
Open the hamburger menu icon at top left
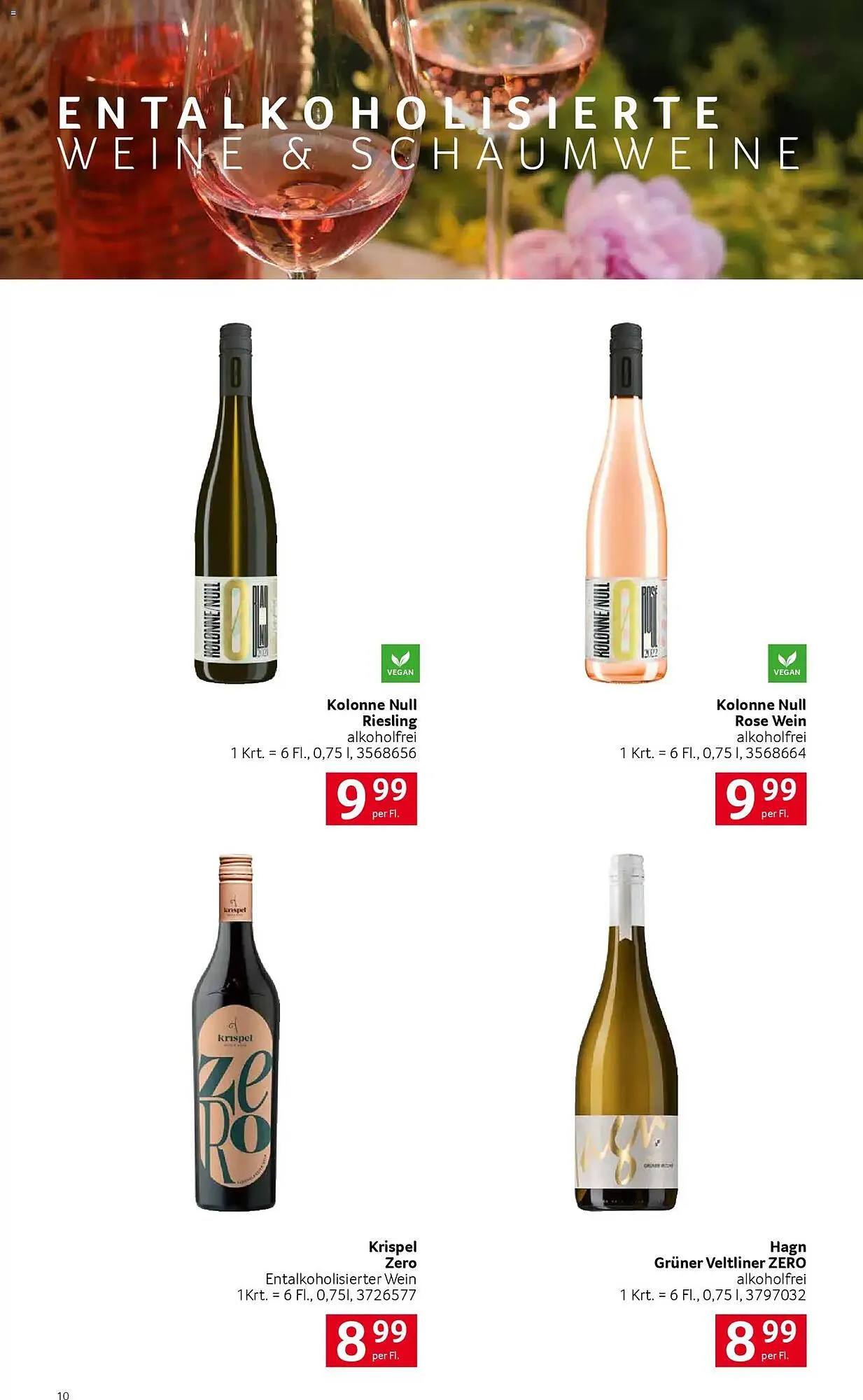(x=13, y=14)
